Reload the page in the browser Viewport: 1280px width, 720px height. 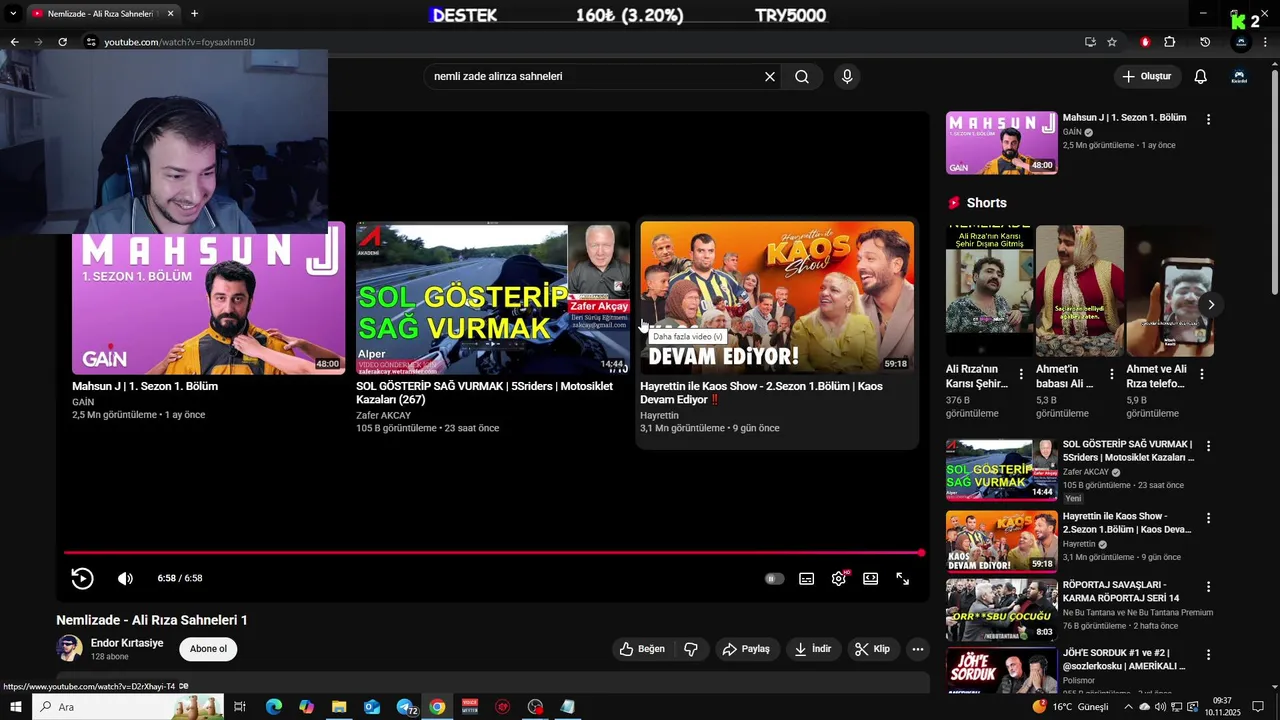pyautogui.click(x=62, y=42)
